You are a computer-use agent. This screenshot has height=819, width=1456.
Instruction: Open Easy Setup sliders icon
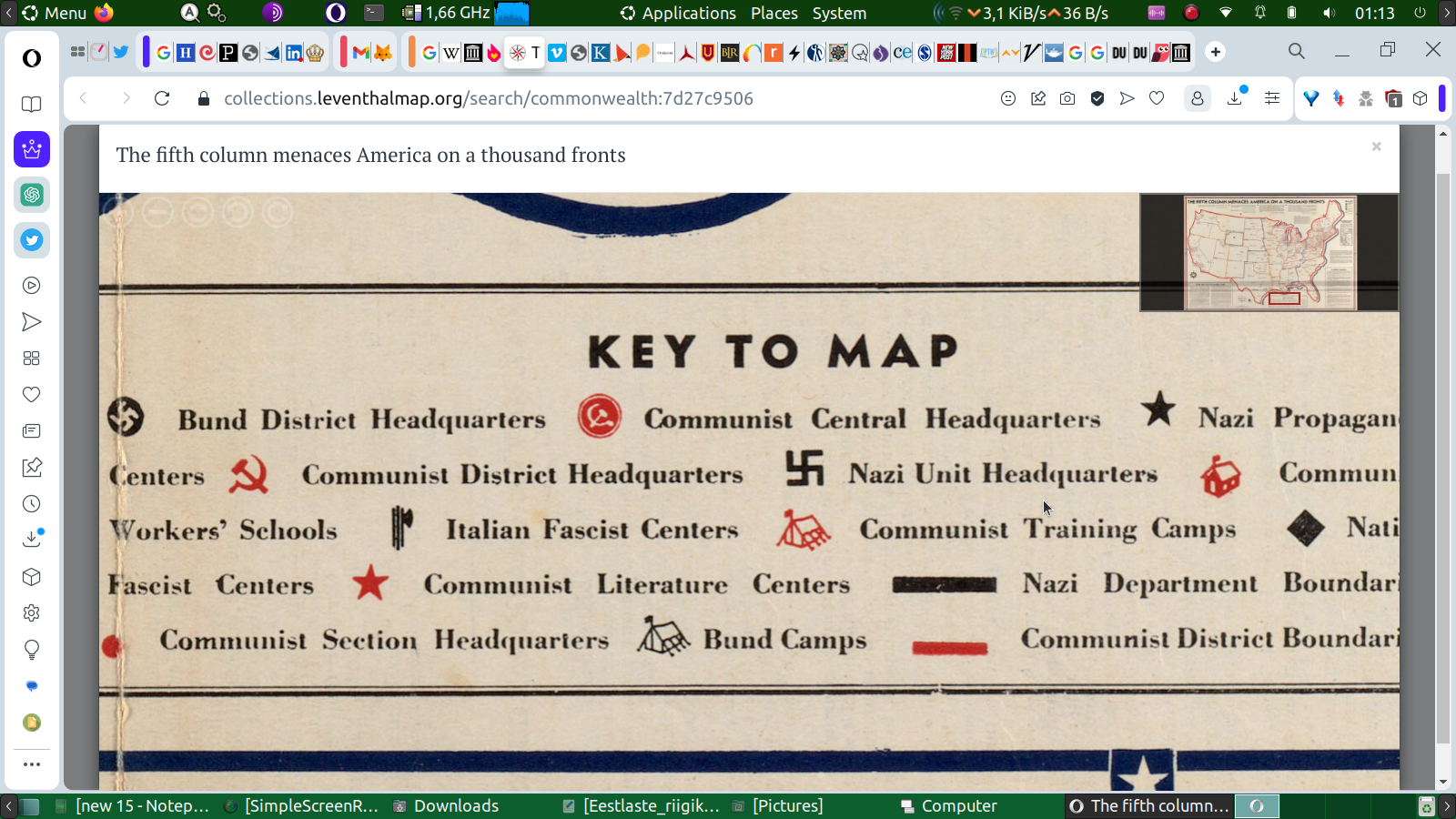point(1272,98)
